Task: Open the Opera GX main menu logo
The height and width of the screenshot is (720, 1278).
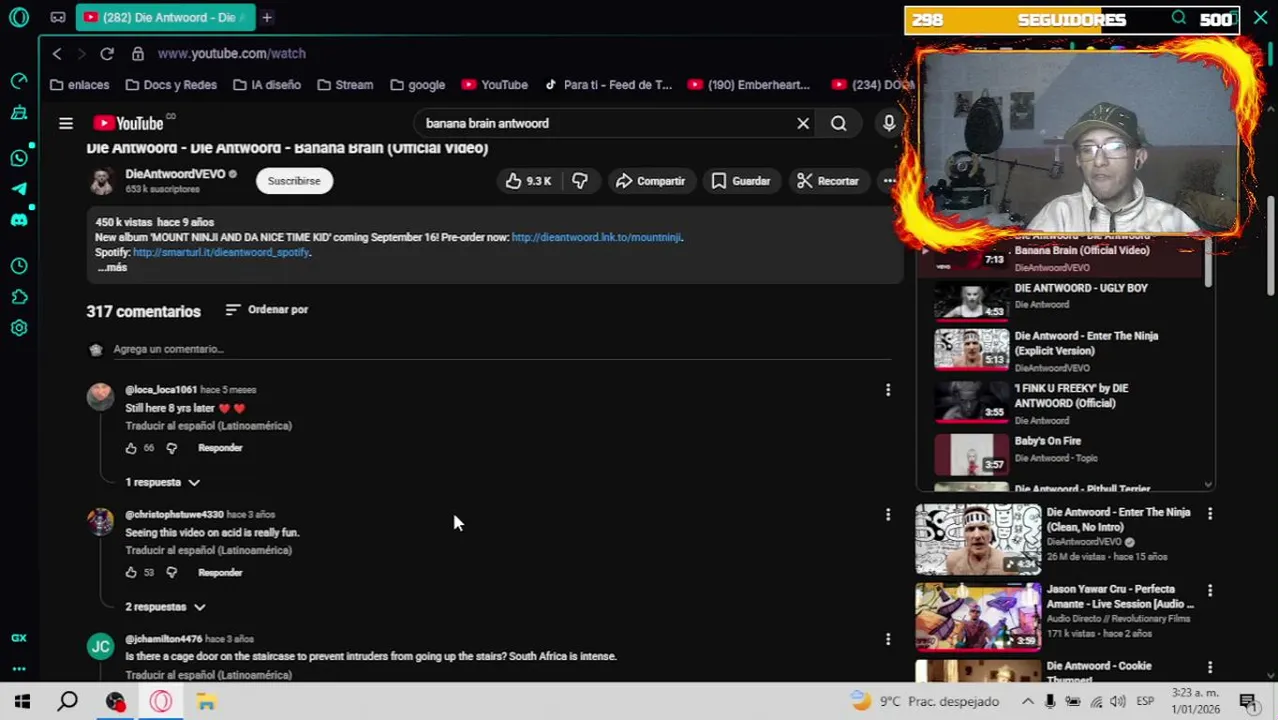Action: (x=19, y=17)
